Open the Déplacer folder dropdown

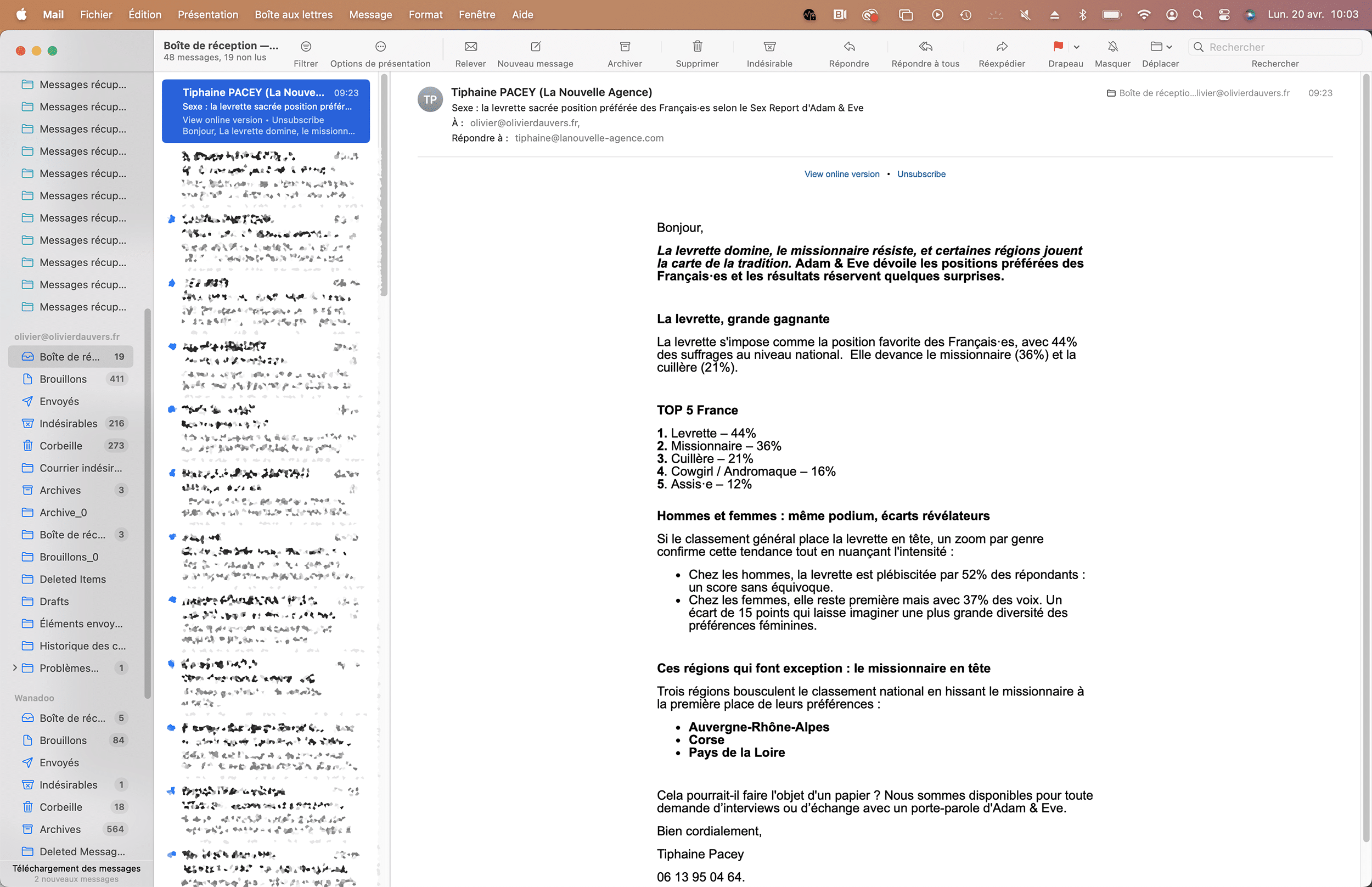(x=1161, y=46)
